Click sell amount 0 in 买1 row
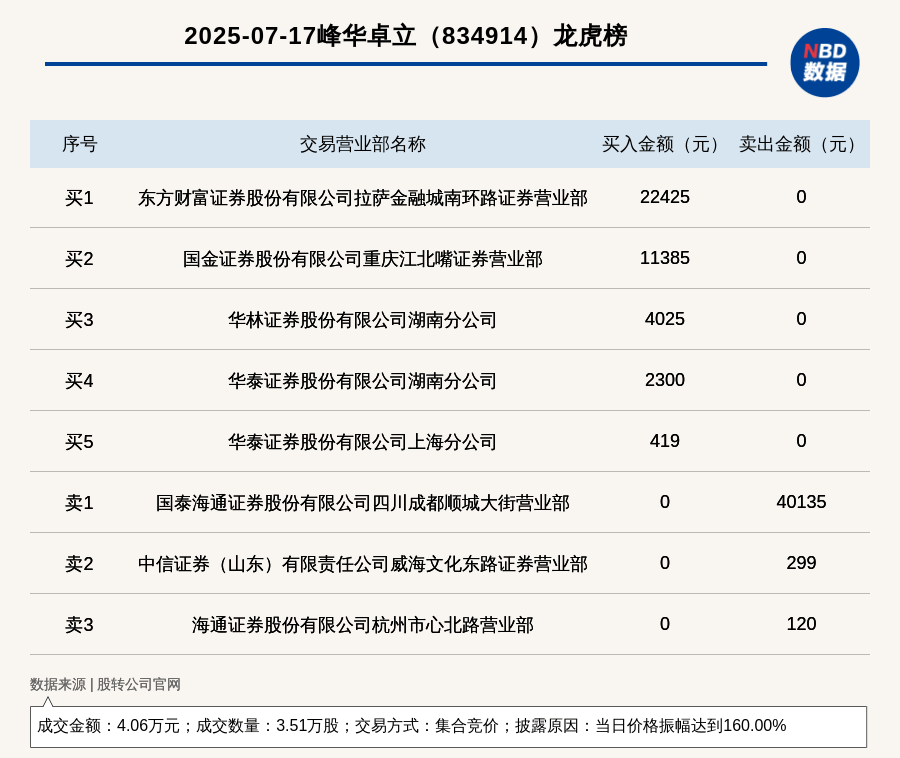The image size is (900, 758). pos(801,197)
